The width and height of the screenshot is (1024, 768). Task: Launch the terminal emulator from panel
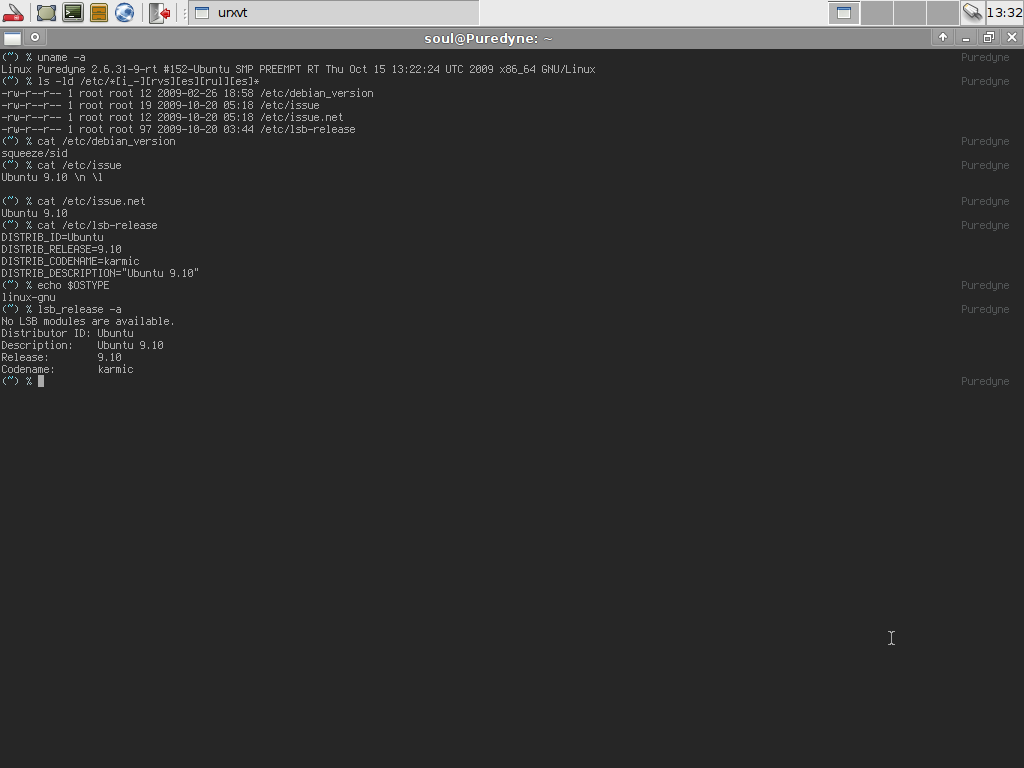(x=72, y=12)
